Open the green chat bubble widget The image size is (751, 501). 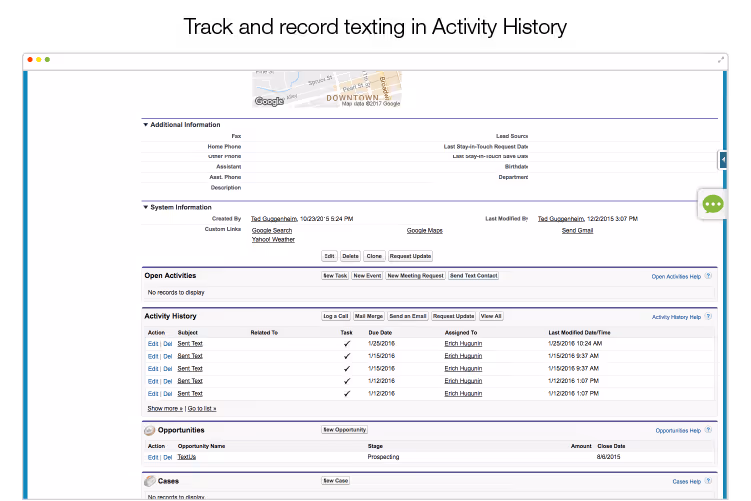[x=713, y=205]
